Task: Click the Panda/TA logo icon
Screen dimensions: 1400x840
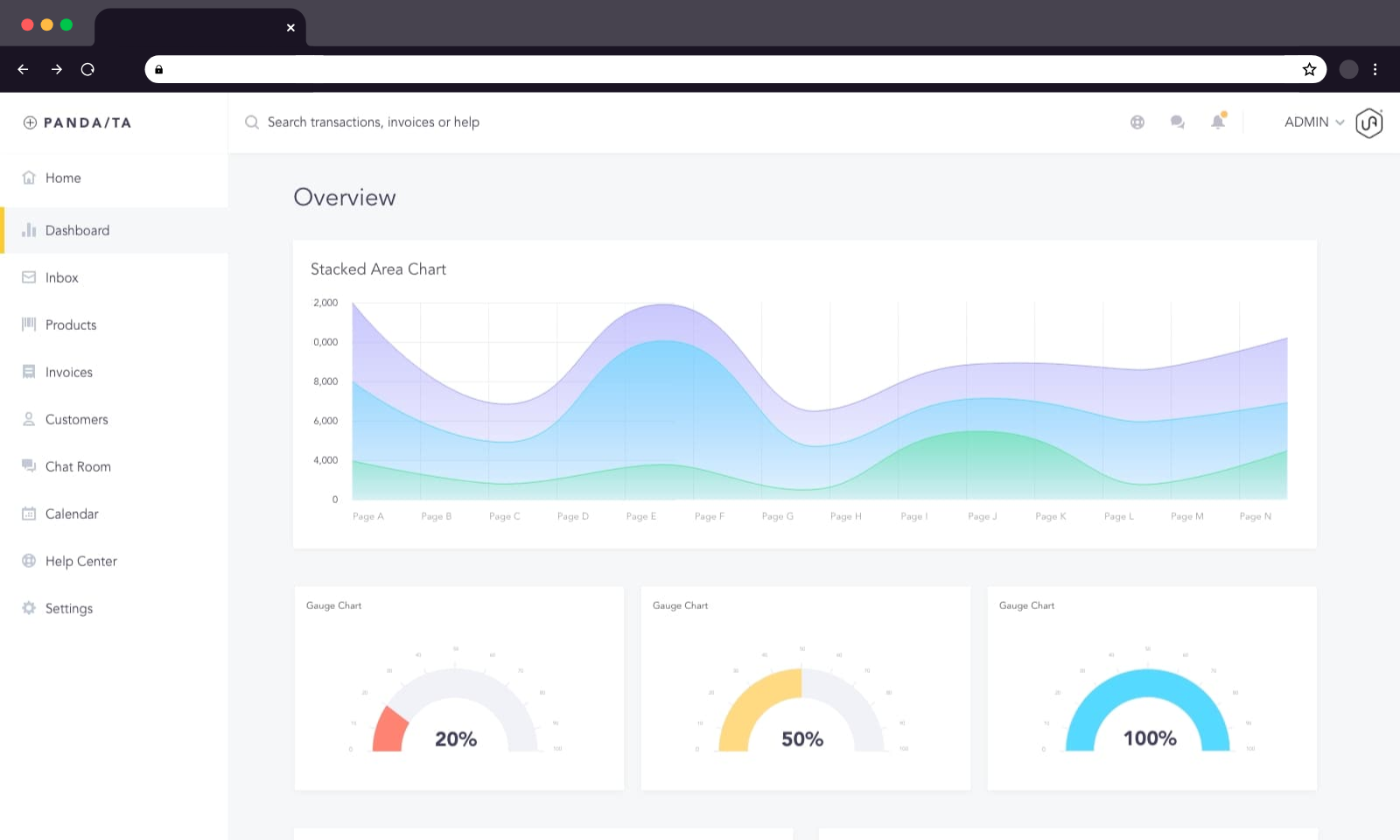Action: click(x=30, y=122)
